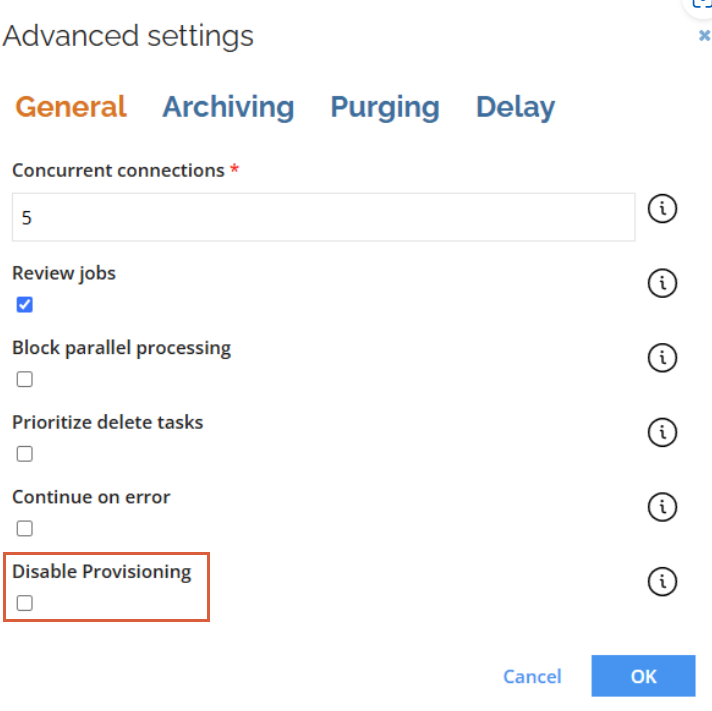
Task: View info icon for Block parallel processing
Action: (662, 358)
